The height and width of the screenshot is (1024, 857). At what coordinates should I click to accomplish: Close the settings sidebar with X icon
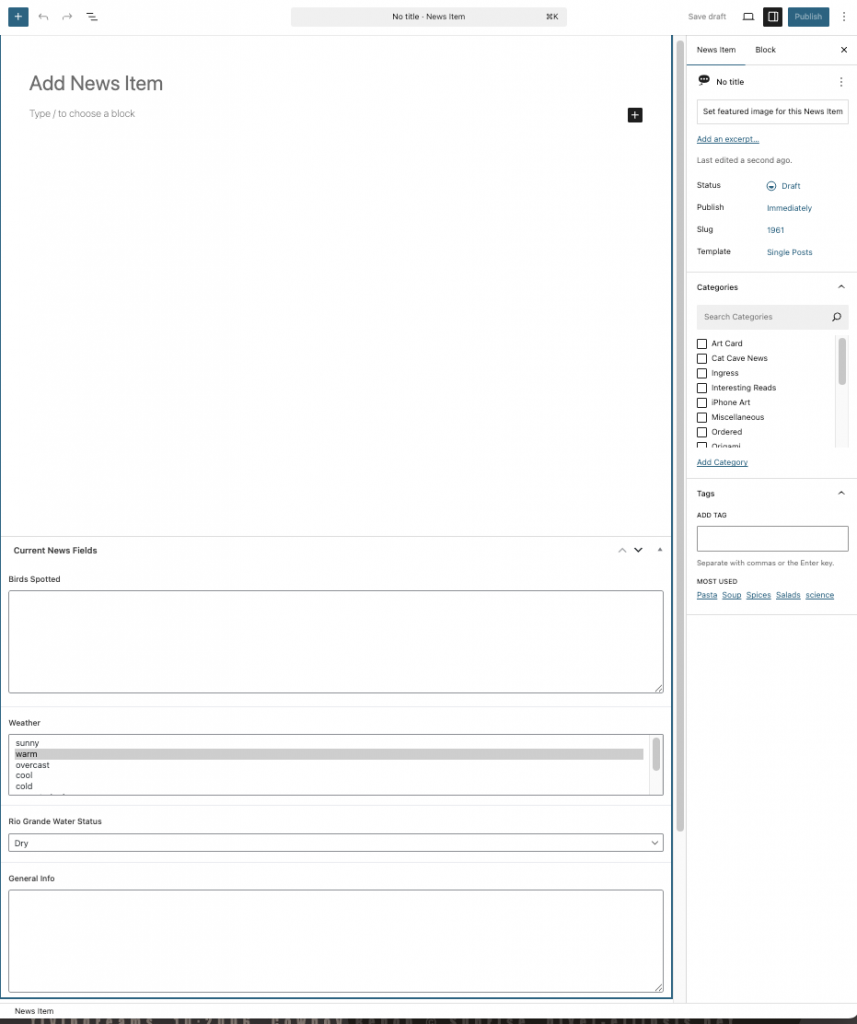point(843,50)
